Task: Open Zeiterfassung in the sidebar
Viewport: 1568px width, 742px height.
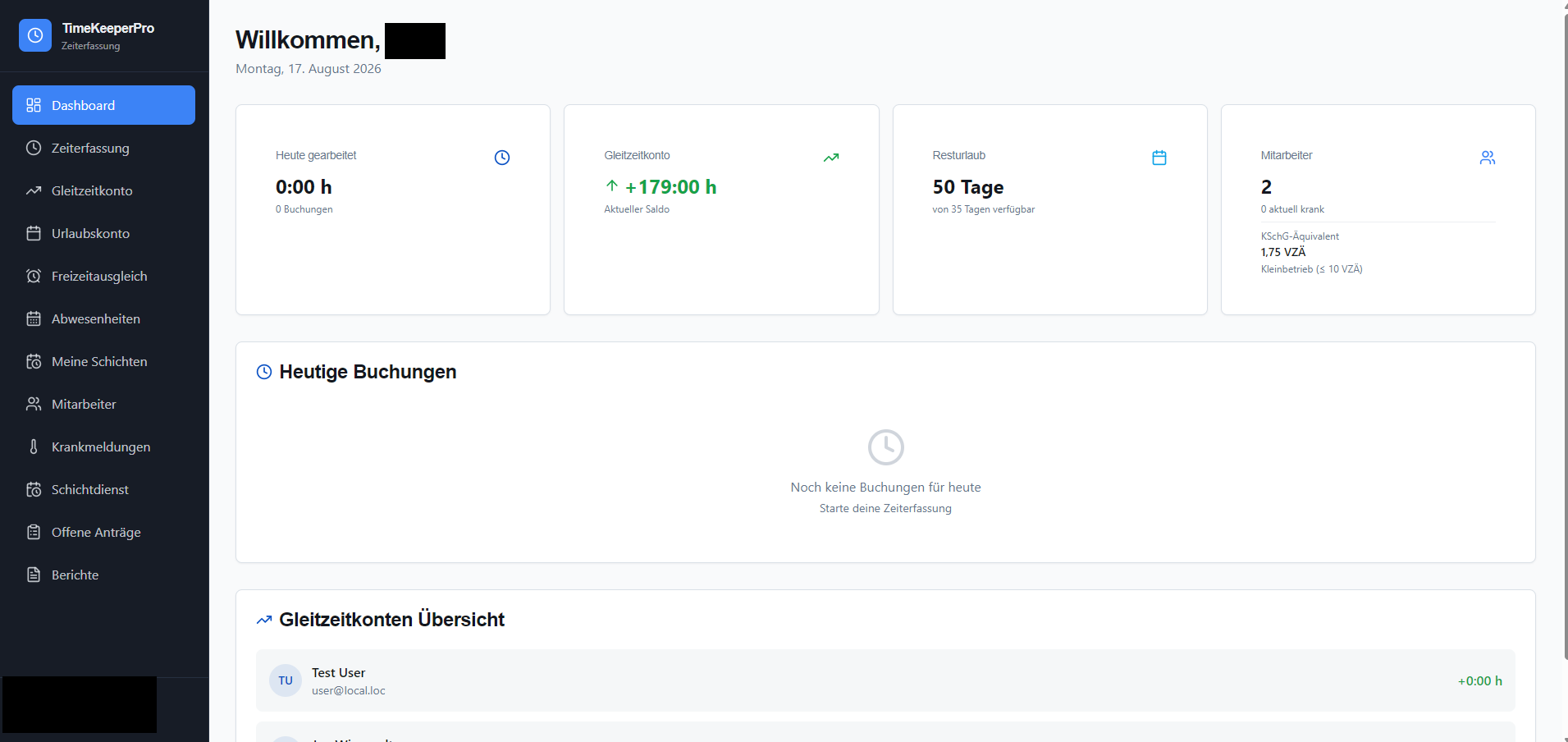Action: (103, 148)
